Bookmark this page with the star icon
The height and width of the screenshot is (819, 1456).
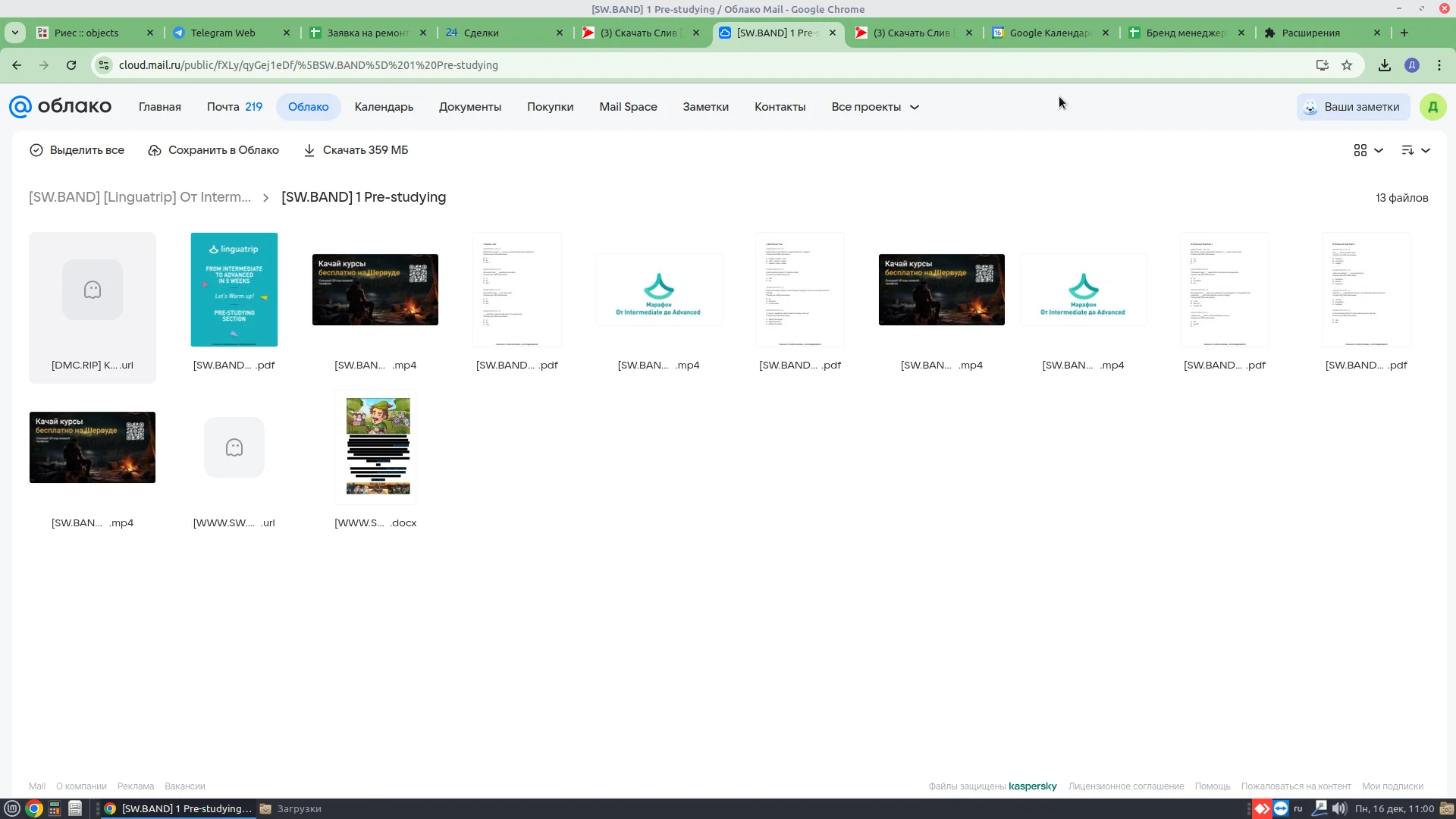tap(1347, 65)
